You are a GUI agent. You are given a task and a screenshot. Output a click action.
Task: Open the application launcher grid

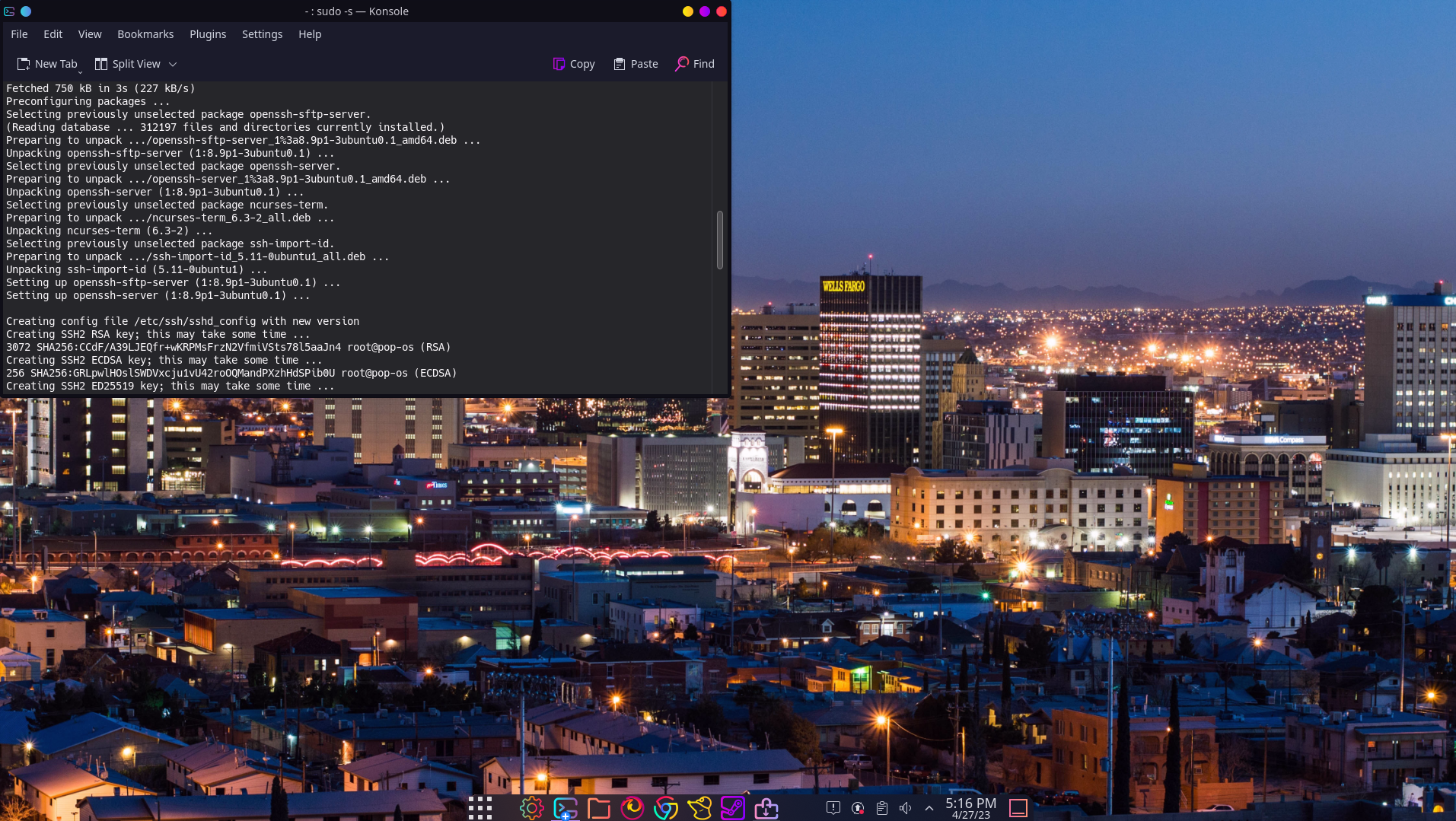click(x=480, y=808)
